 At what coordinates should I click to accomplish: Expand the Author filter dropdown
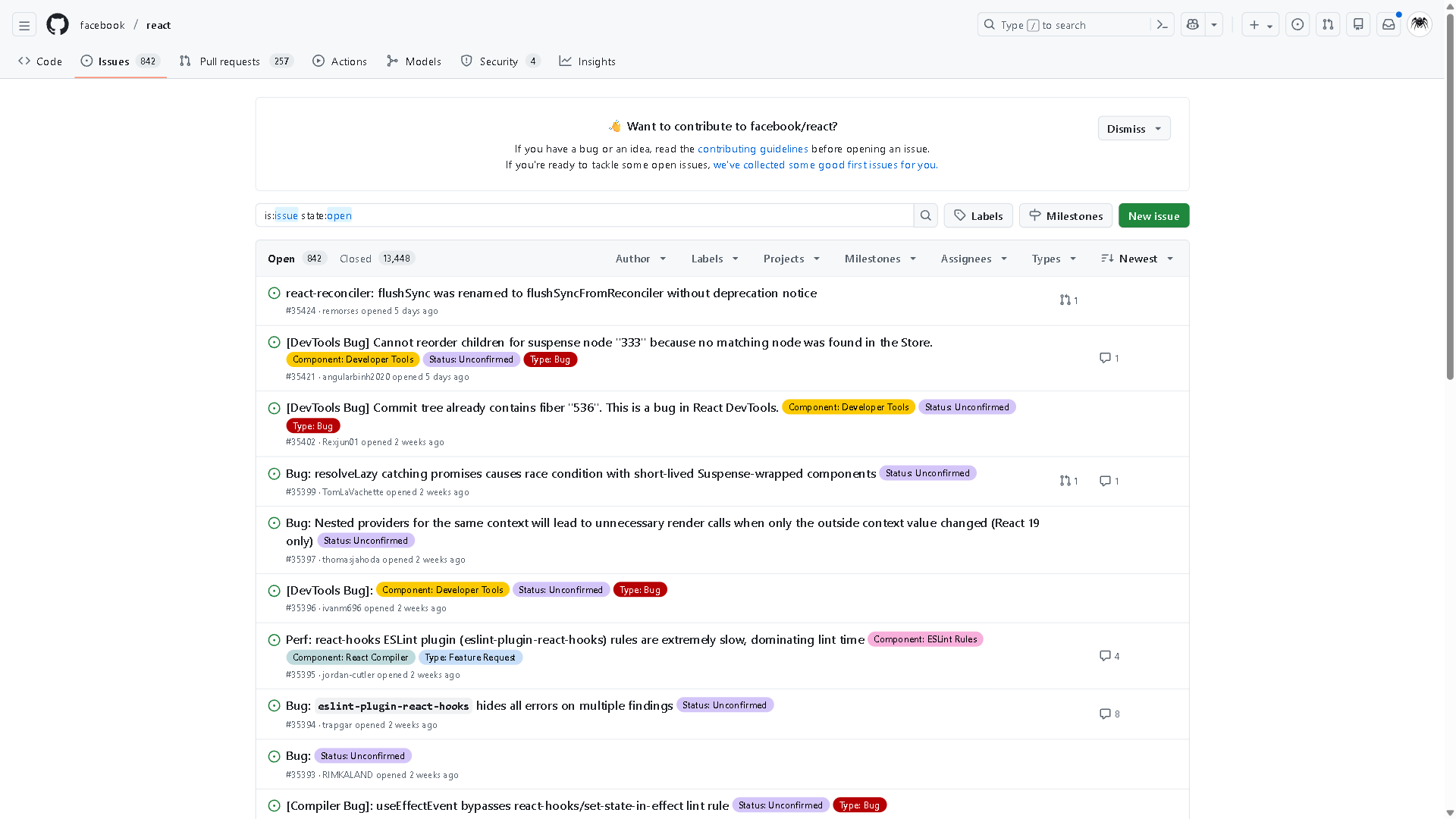(641, 259)
